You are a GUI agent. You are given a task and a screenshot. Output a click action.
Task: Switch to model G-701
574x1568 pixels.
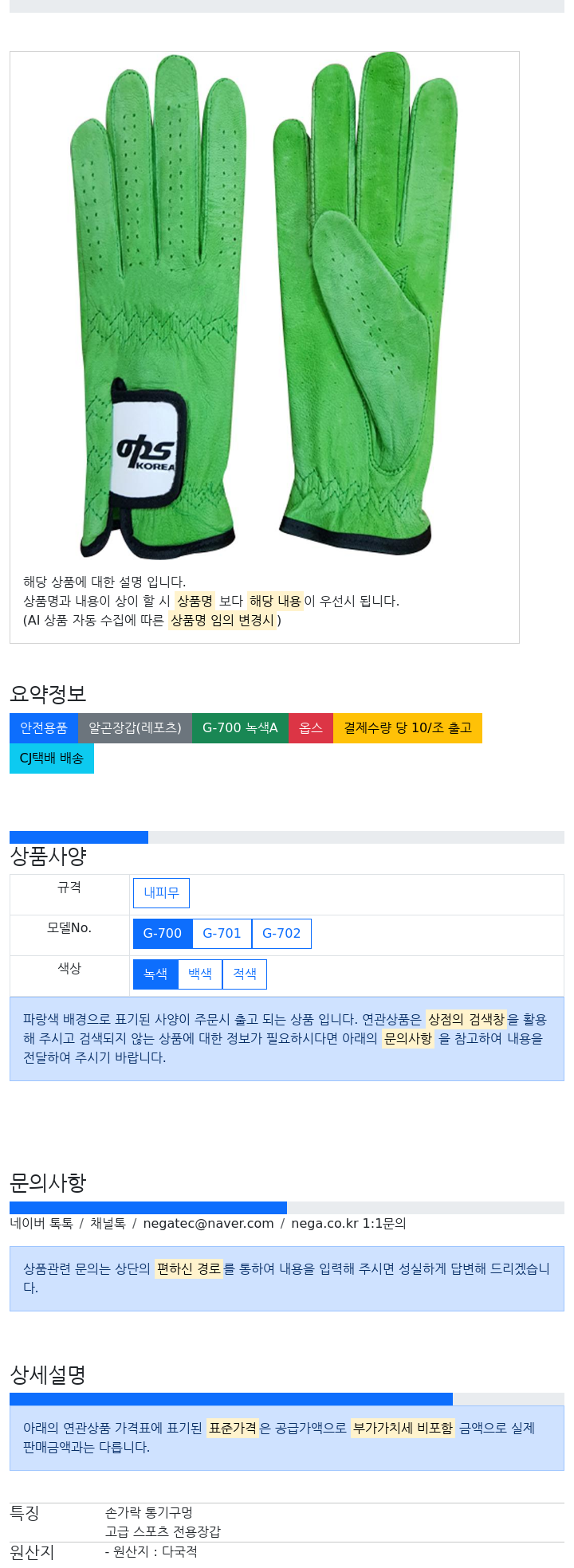pos(222,934)
